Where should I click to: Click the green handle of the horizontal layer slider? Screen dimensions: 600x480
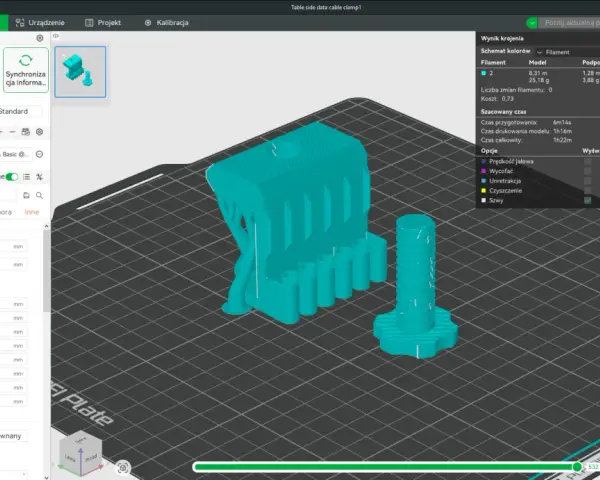pyautogui.click(x=577, y=467)
